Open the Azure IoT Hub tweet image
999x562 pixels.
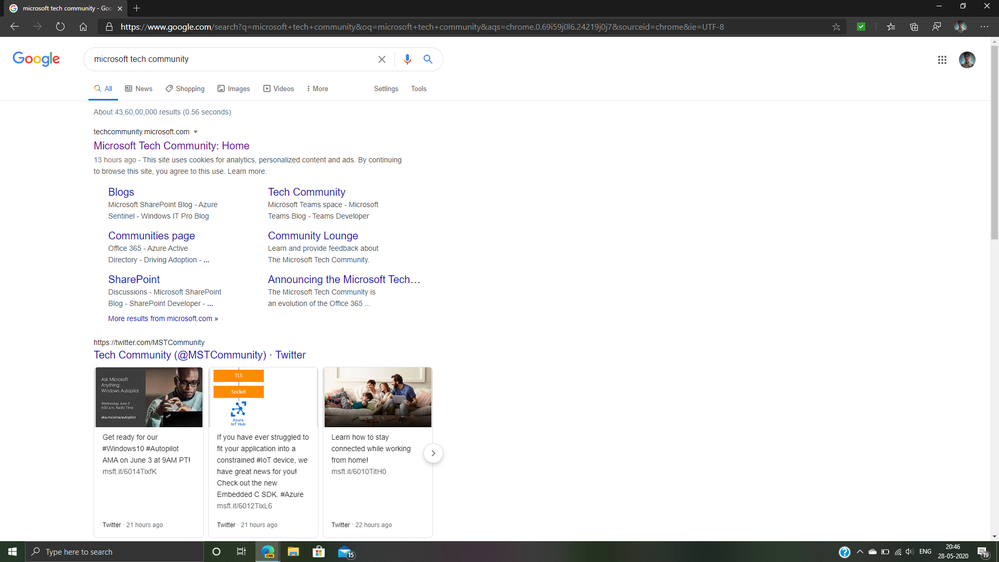point(263,397)
